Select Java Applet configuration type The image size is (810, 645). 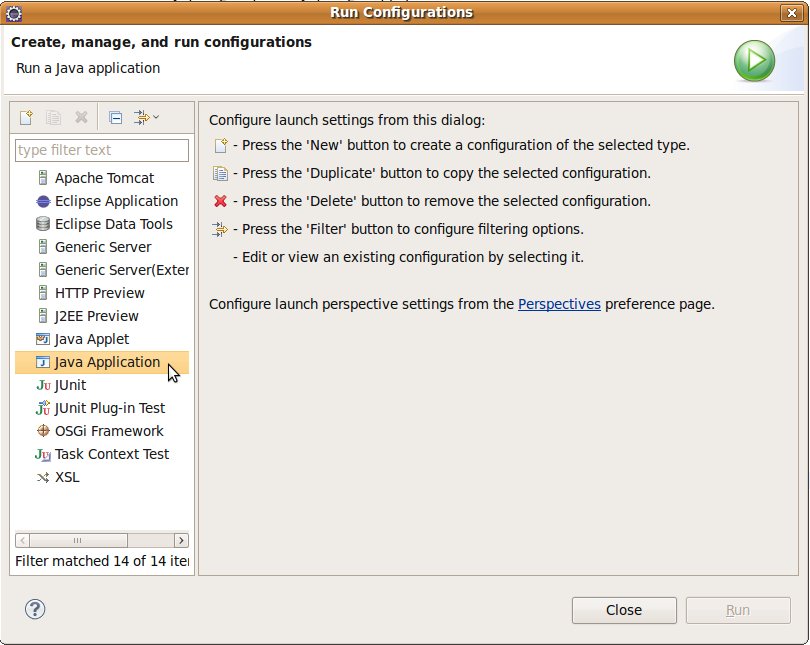[x=91, y=339]
